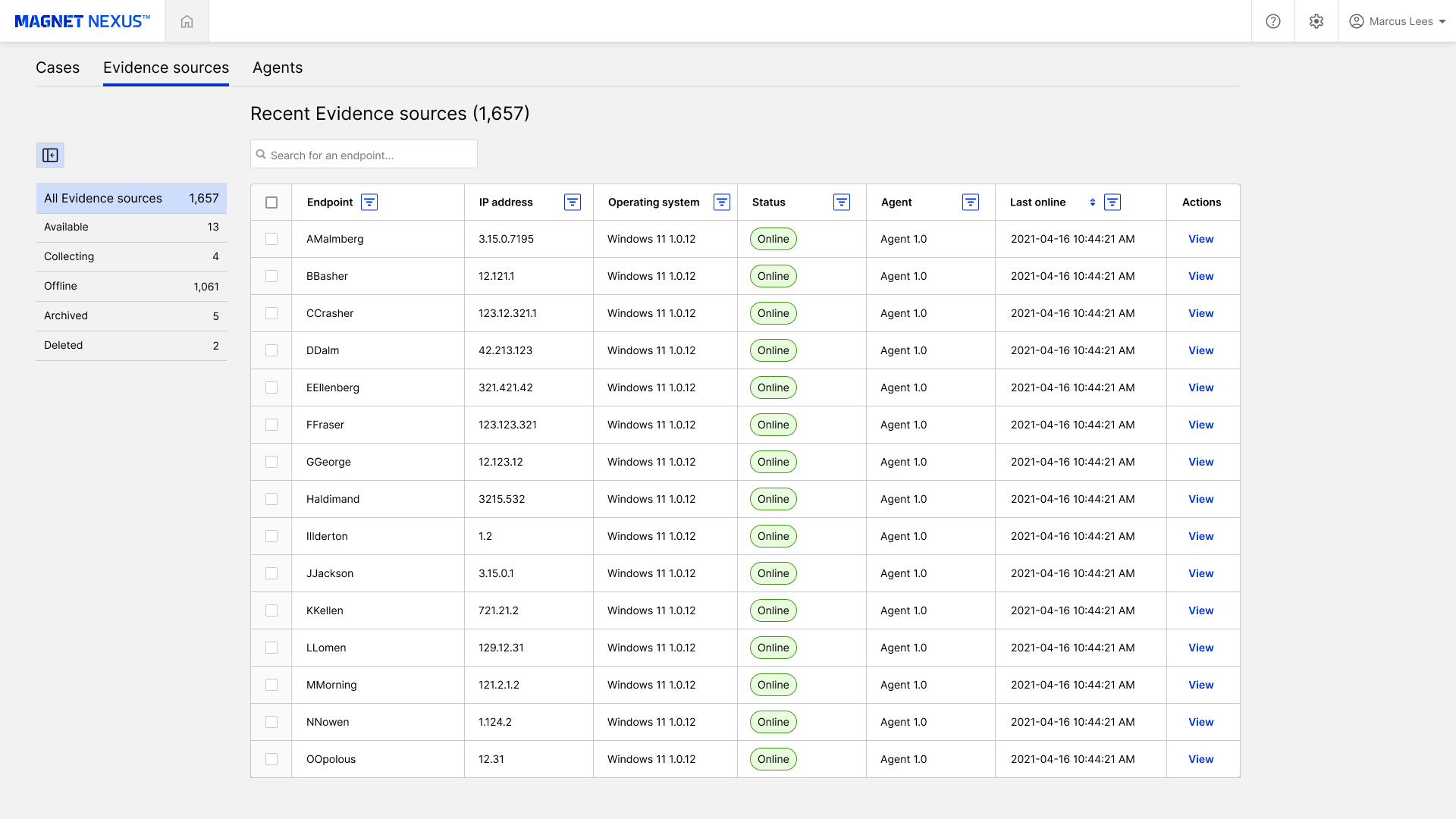Collapse the left sidebar panel
Screen dimensions: 1456x819
[50, 155]
